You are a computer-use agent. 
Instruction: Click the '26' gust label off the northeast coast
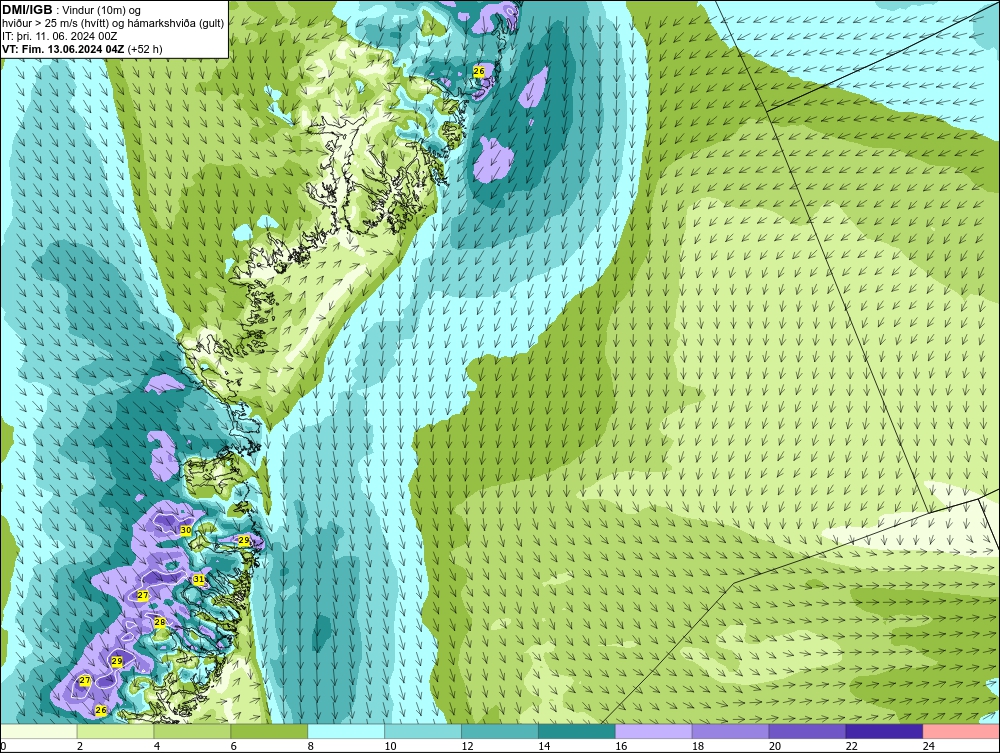click(479, 71)
